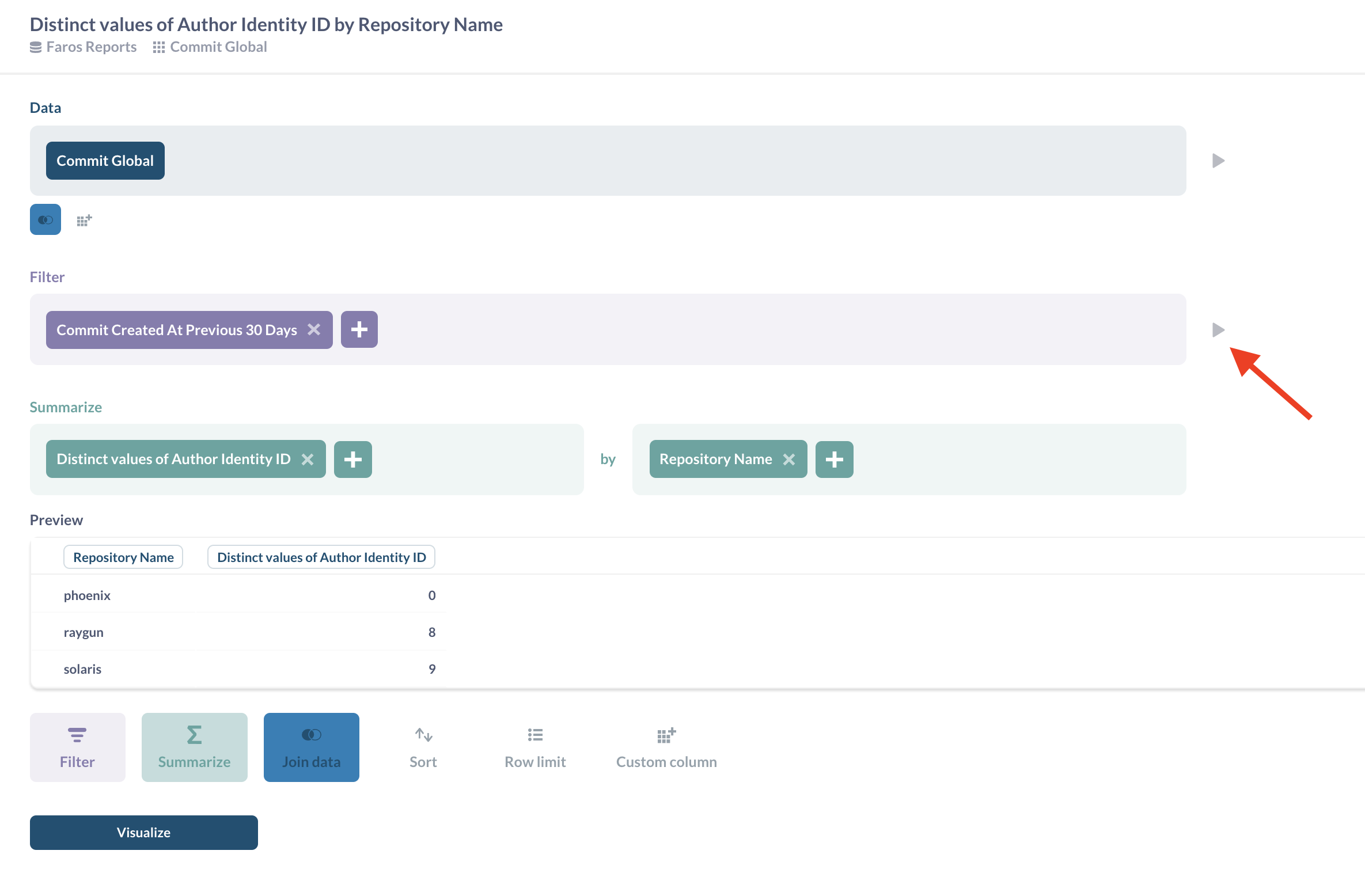Click the custom column icon below Data block
1365x896 pixels.
pos(84,220)
